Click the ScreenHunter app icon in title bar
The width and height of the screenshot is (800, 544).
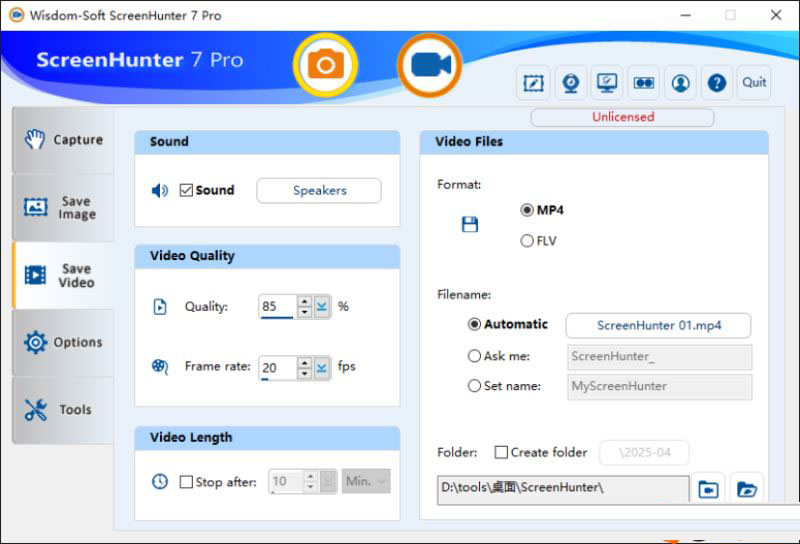pos(16,15)
